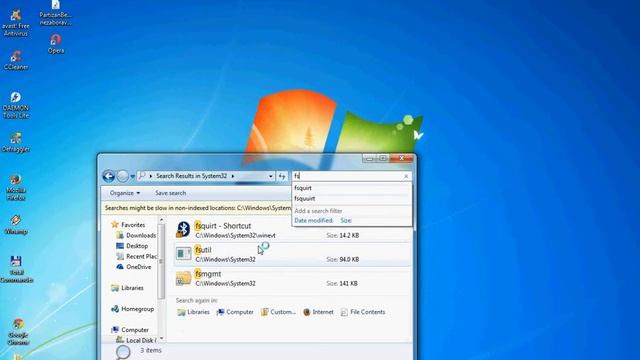Image resolution: width=640 pixels, height=360 pixels.
Task: Select the Total Commander desktop icon
Action: tap(16, 270)
